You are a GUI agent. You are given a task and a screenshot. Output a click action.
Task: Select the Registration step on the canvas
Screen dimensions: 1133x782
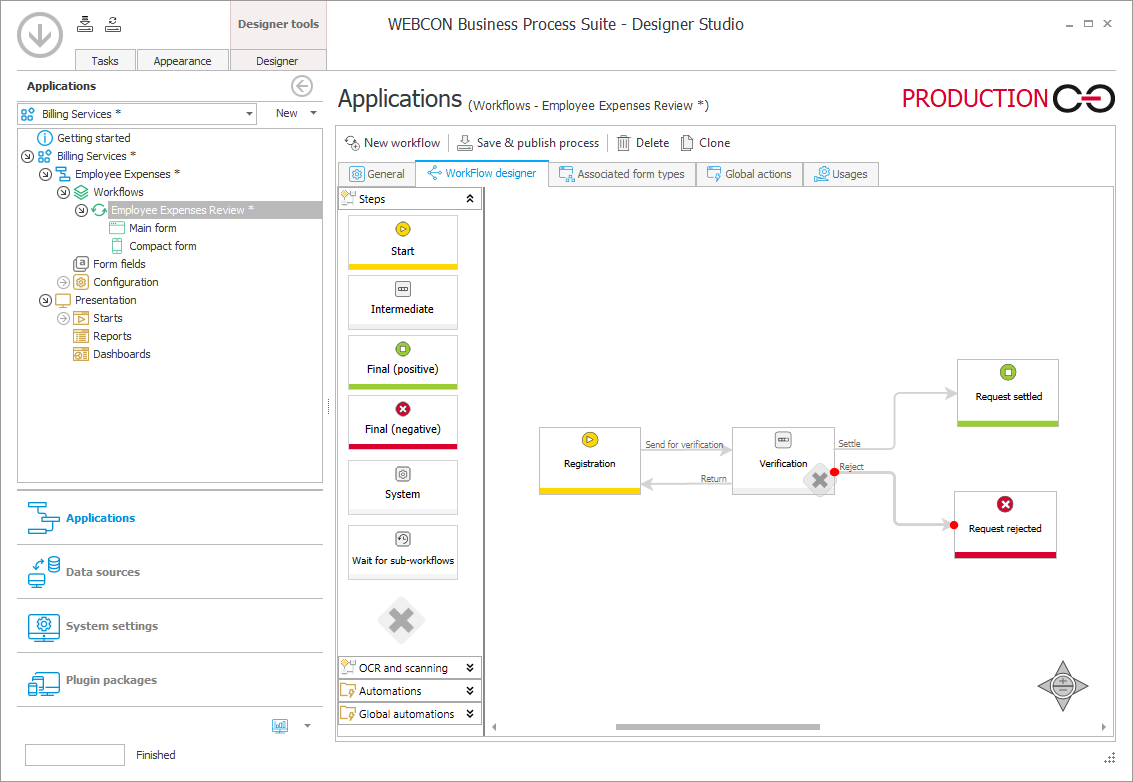(590, 460)
